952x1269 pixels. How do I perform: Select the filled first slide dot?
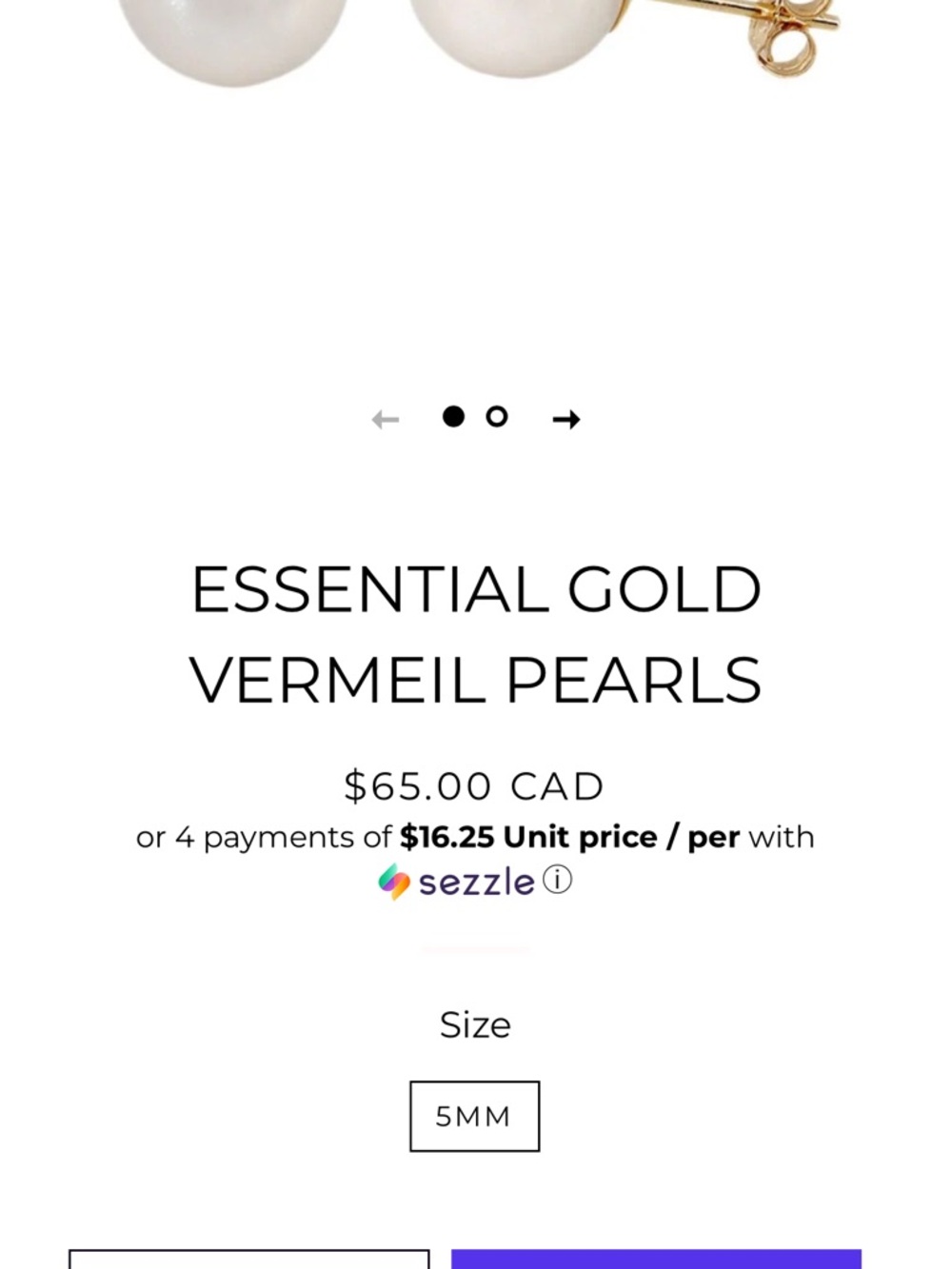click(x=454, y=416)
